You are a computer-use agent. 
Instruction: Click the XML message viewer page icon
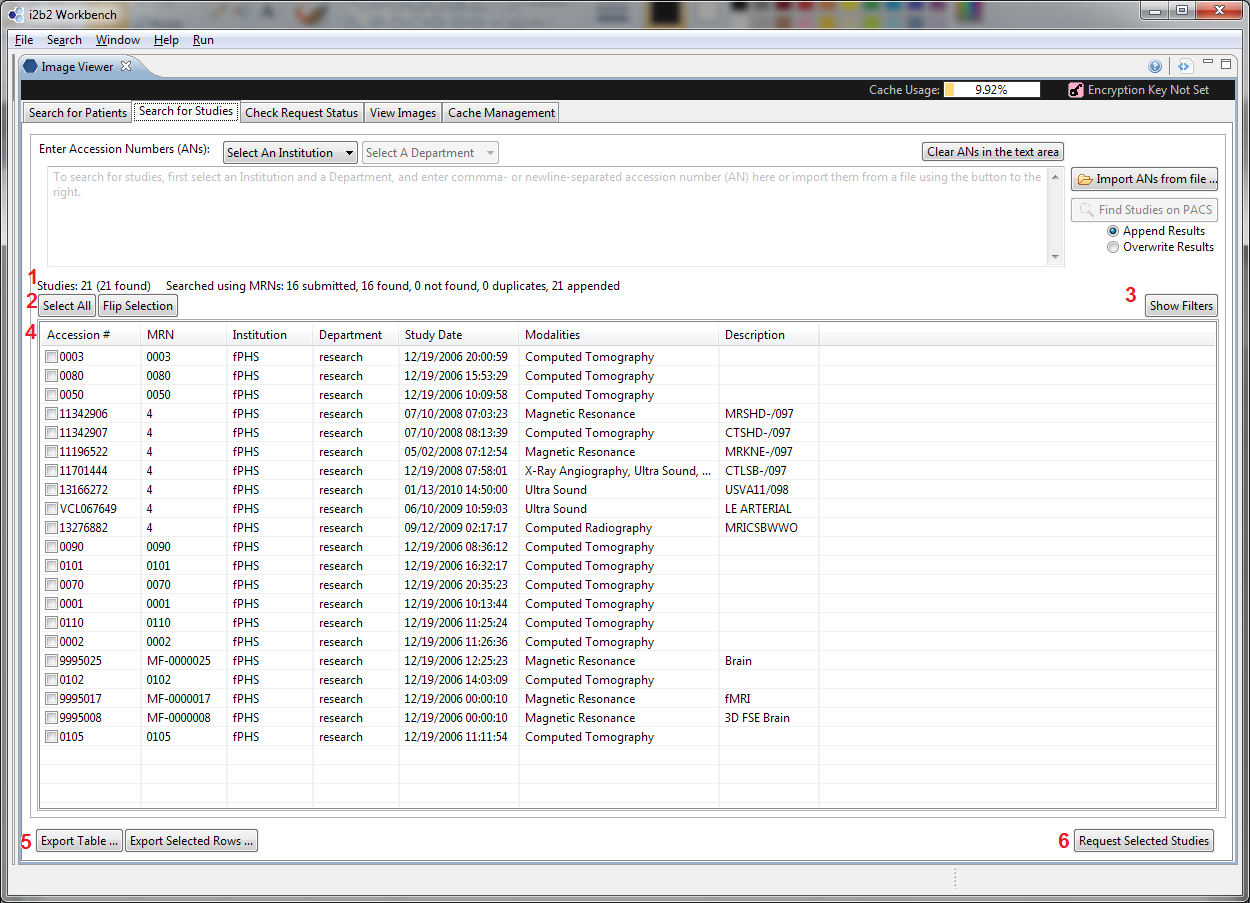coord(1184,67)
